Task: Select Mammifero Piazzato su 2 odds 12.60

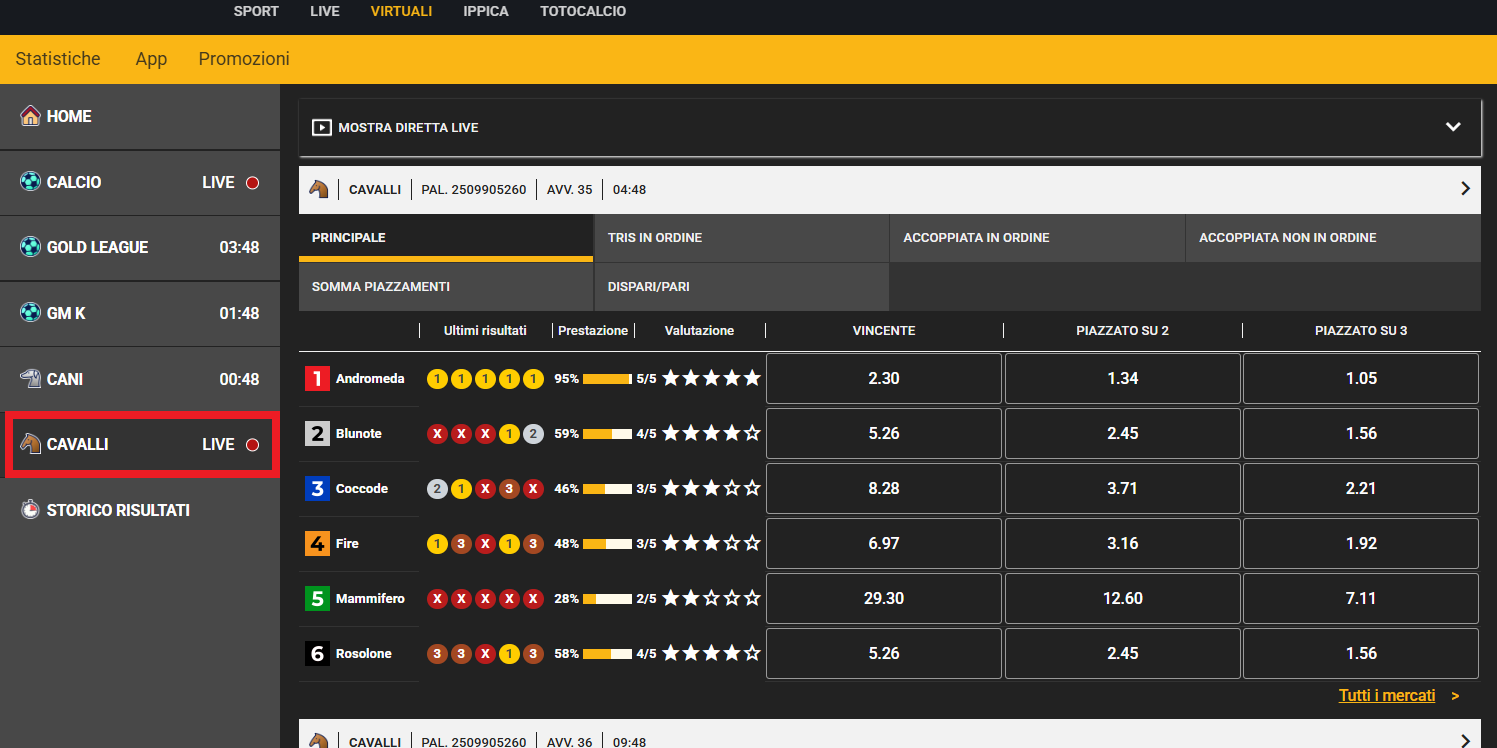Action: coord(1122,599)
